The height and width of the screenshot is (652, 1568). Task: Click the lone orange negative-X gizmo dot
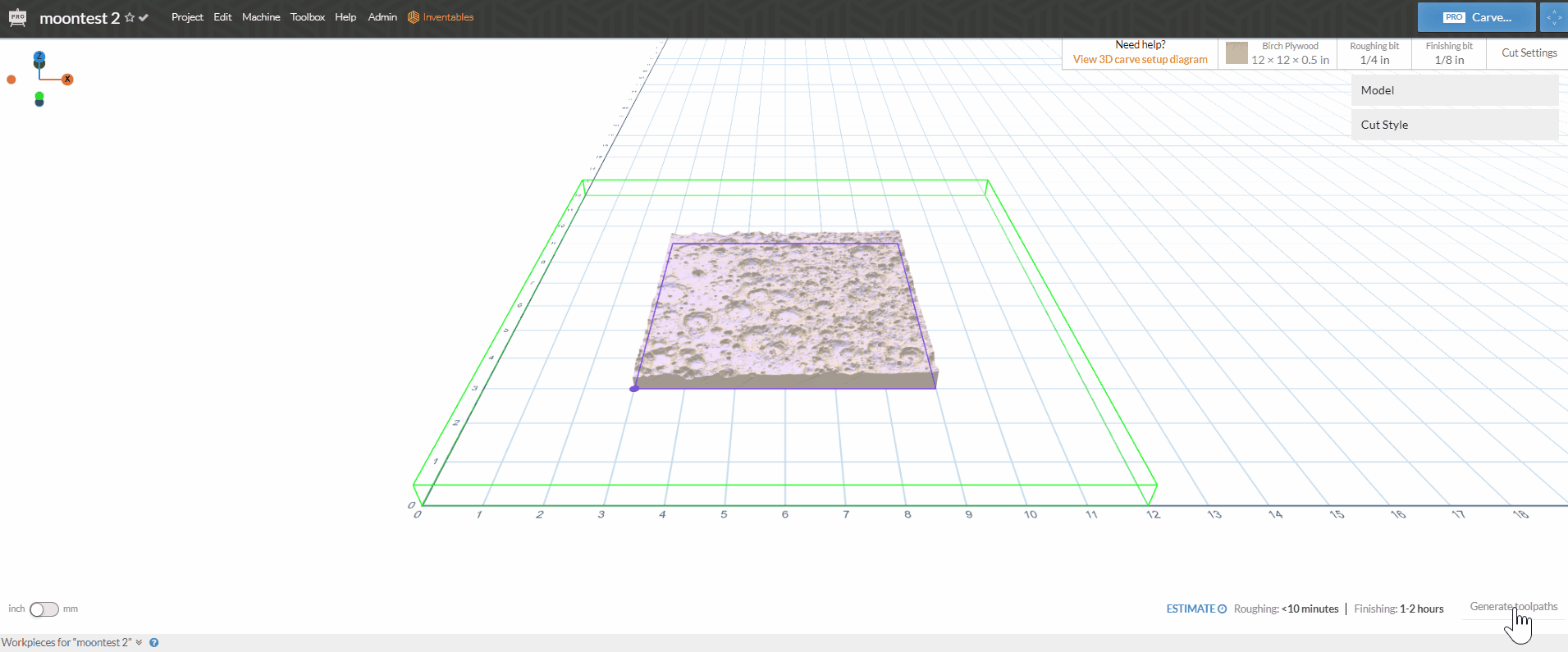click(11, 80)
